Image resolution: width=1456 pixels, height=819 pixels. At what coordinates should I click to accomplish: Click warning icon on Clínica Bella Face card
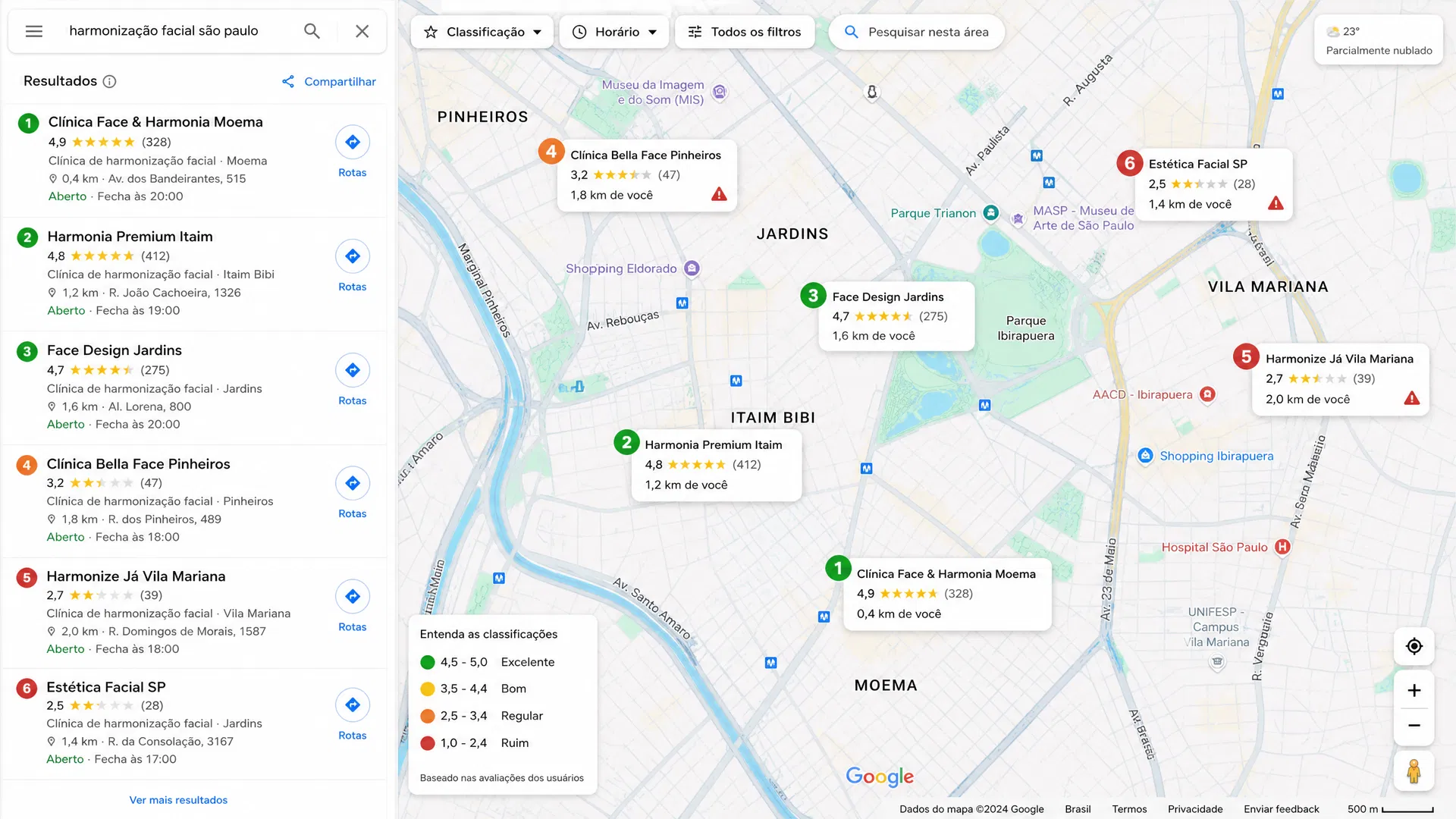pos(719,194)
